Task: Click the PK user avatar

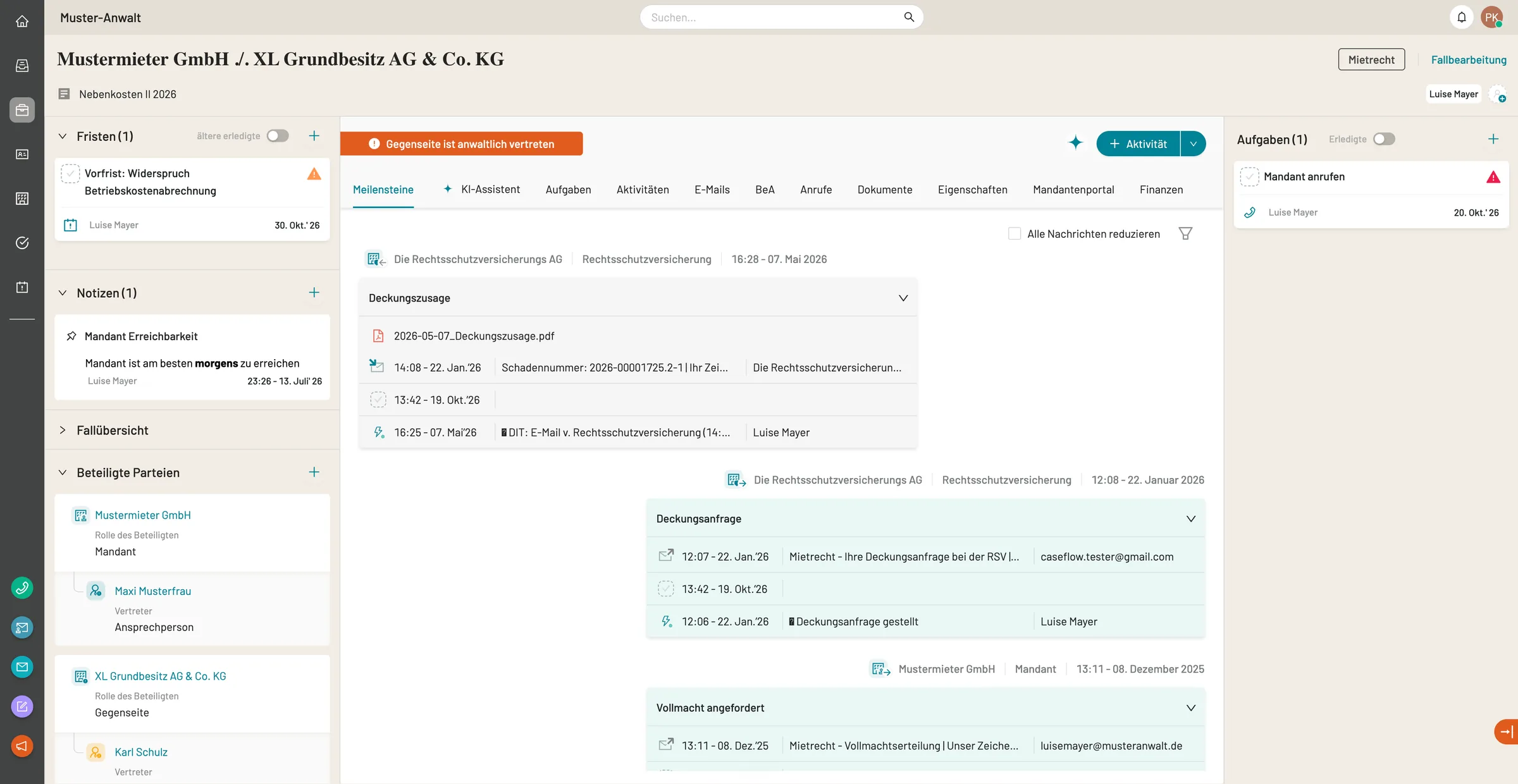Action: pos(1492,17)
